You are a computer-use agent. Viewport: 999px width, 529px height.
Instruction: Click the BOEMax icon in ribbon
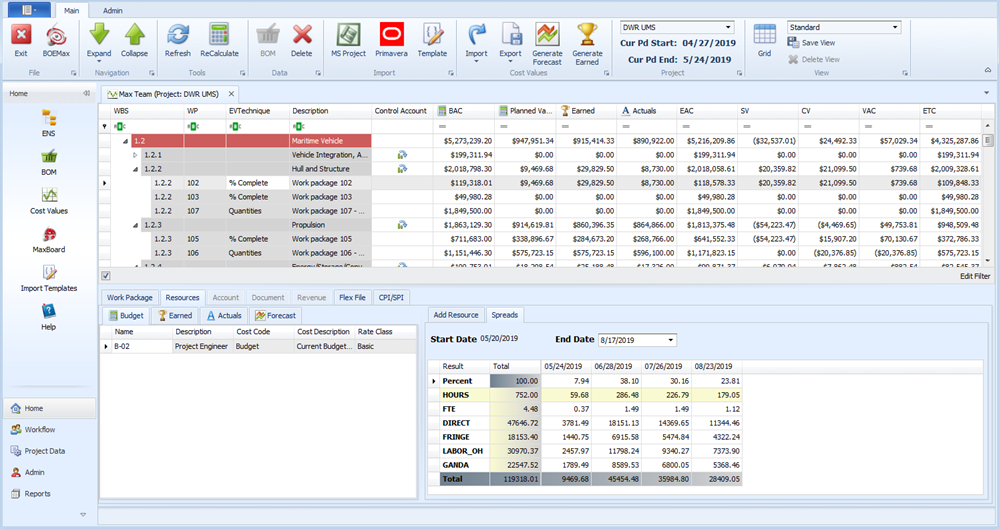coord(56,38)
